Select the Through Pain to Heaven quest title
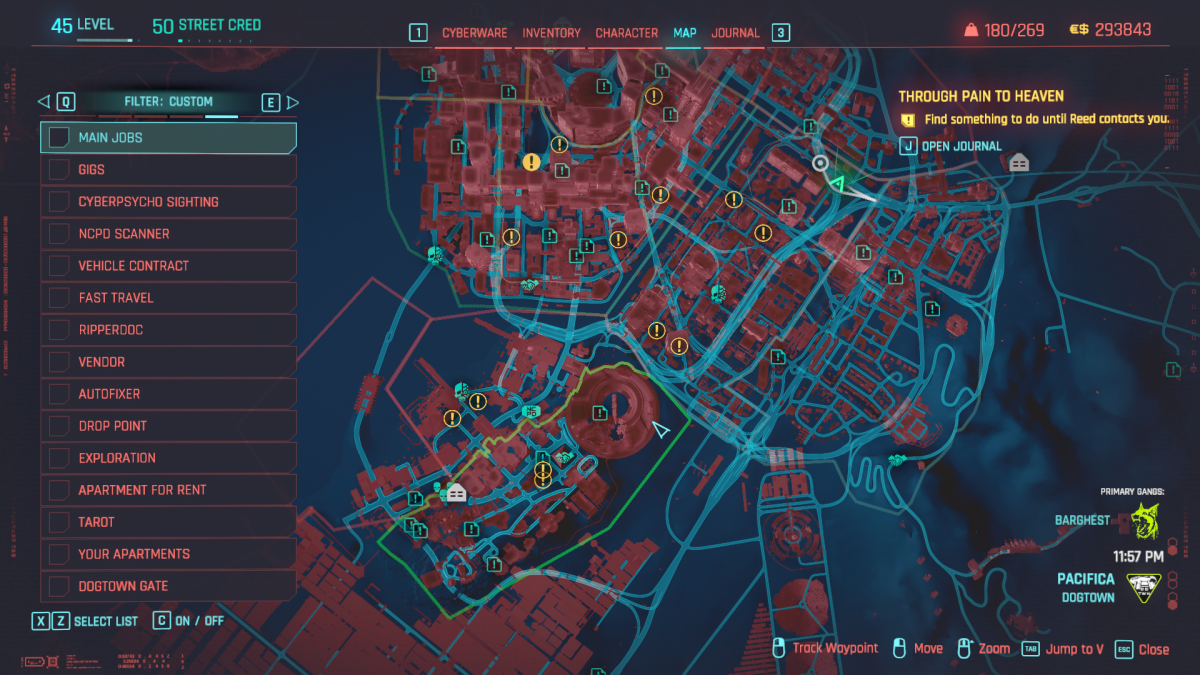1200x675 pixels. tap(980, 96)
